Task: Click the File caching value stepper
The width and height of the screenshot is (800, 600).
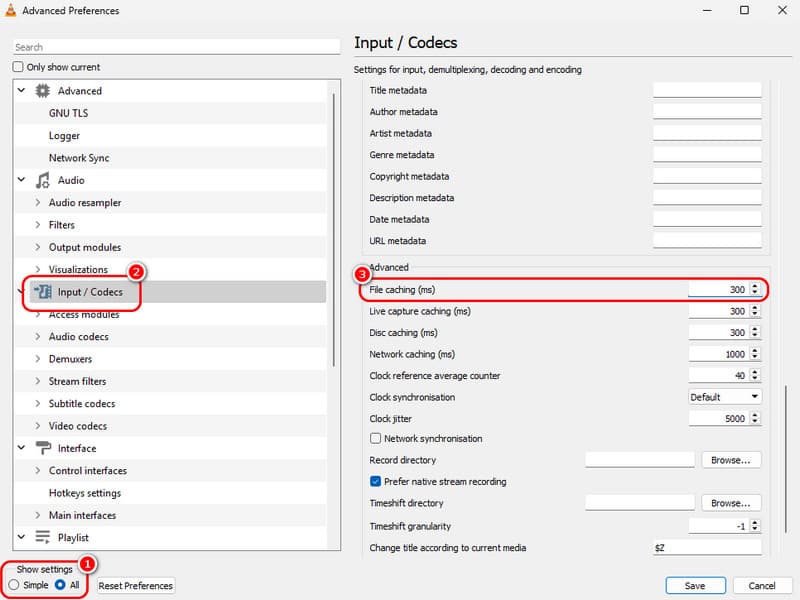Action: click(755, 290)
